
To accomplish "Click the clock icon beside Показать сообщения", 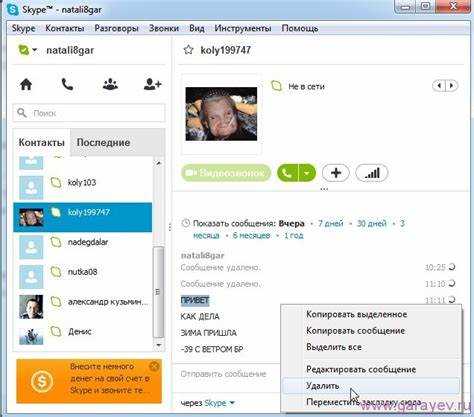I will [185, 223].
